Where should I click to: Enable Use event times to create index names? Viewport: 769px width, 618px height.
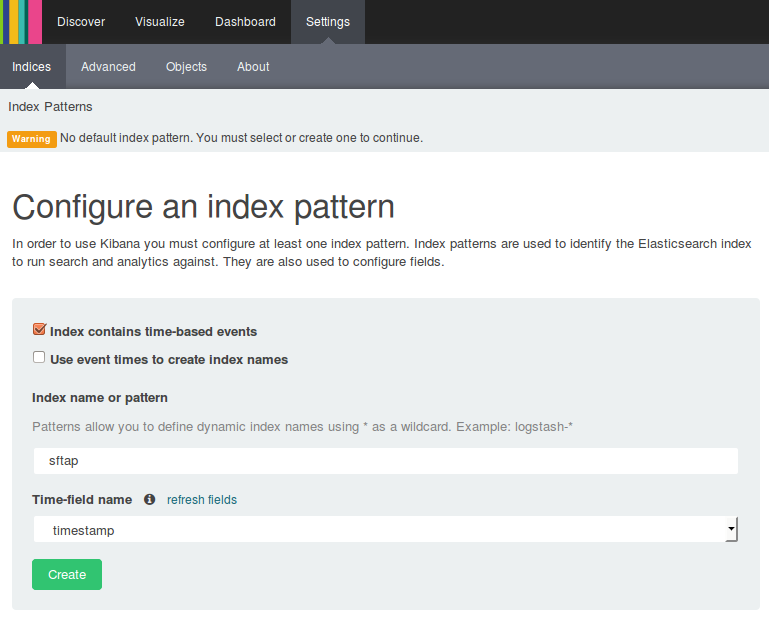pos(39,357)
